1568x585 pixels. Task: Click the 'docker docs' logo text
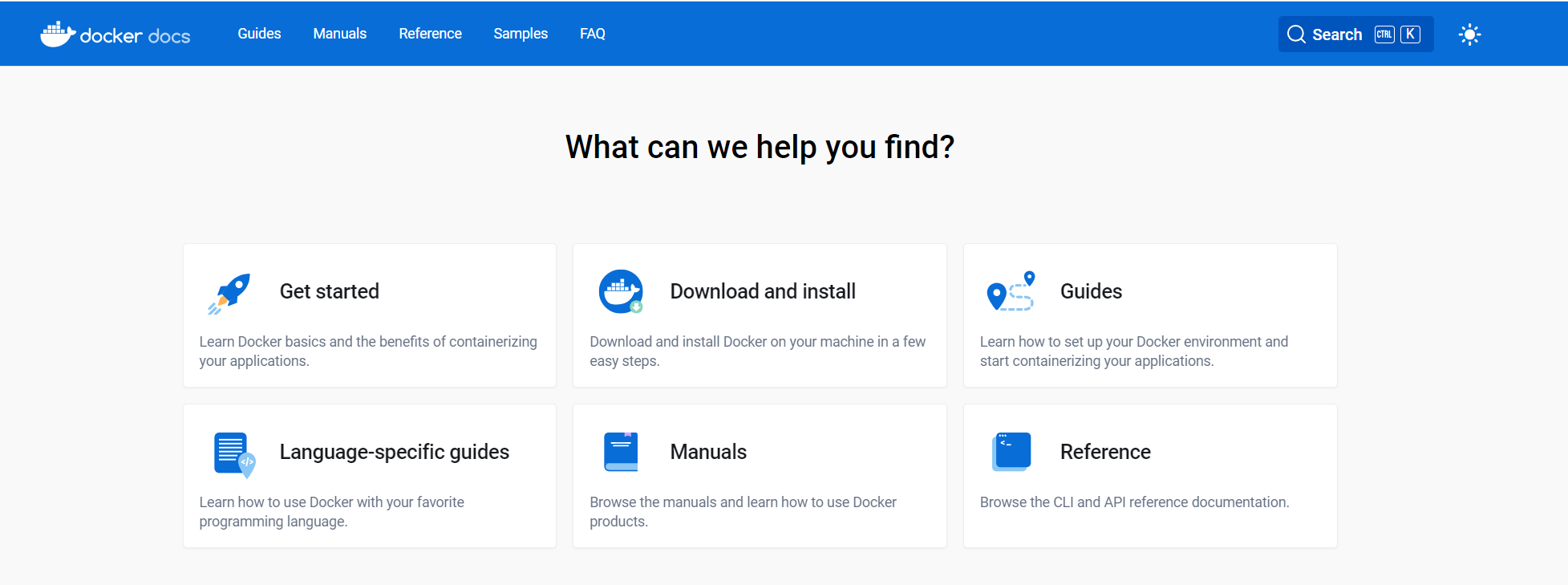tap(136, 36)
